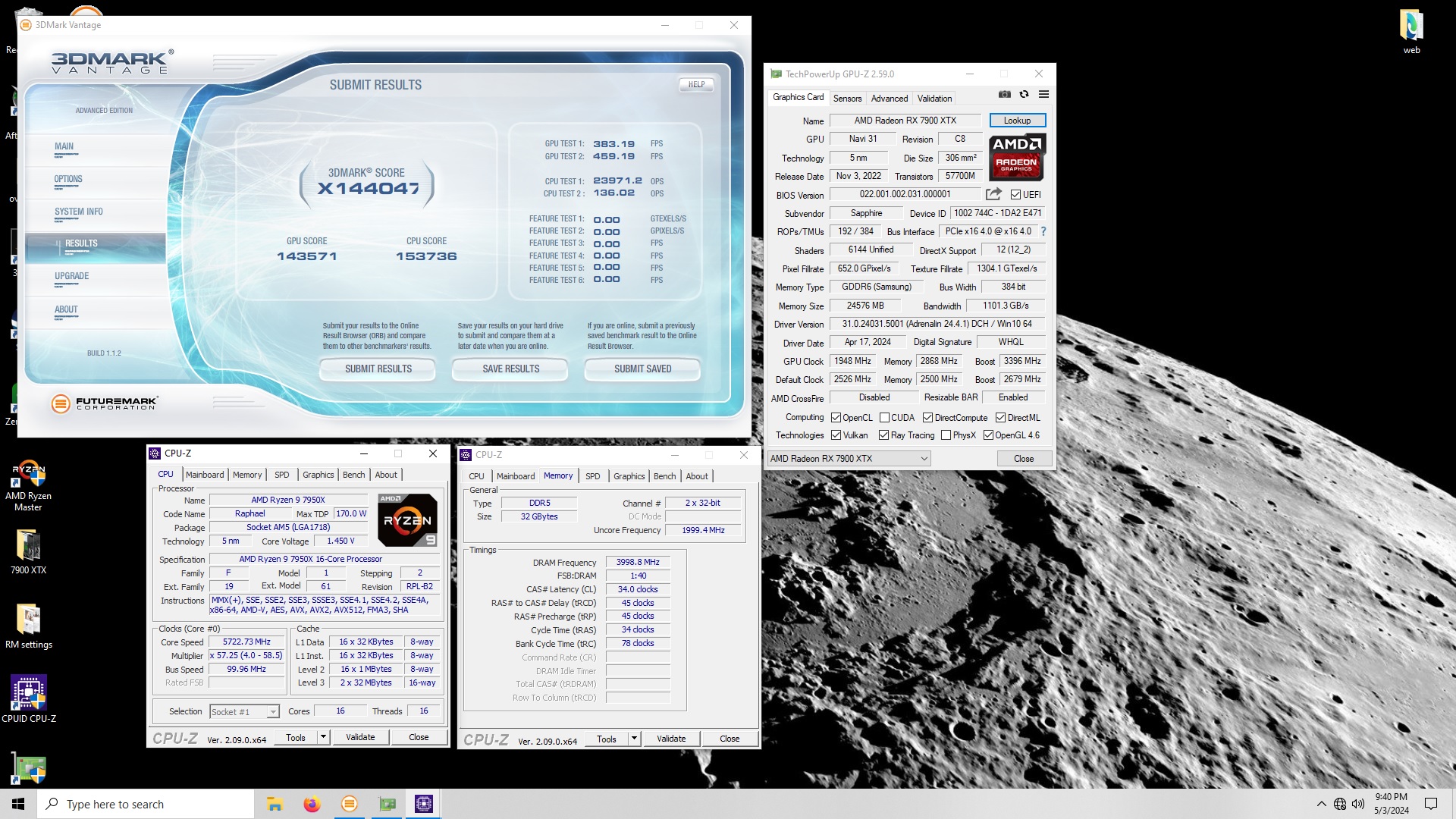
Task: Switch to Mainboard tab in left CPU-Z
Action: click(x=205, y=475)
